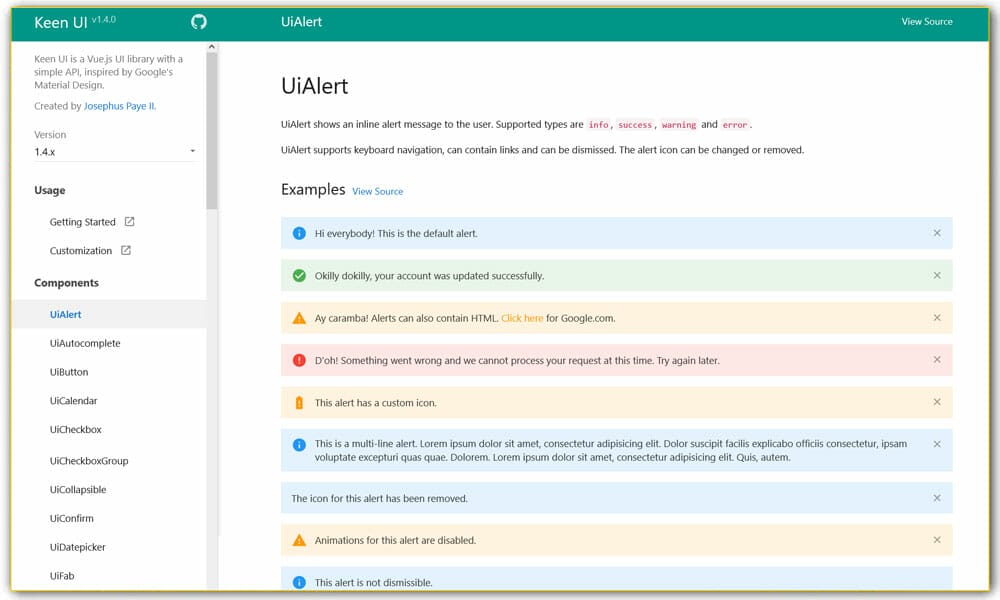Image resolution: width=1000 pixels, height=600 pixels.
Task: Click the external link icon beside Customization
Action: pyautogui.click(x=125, y=250)
